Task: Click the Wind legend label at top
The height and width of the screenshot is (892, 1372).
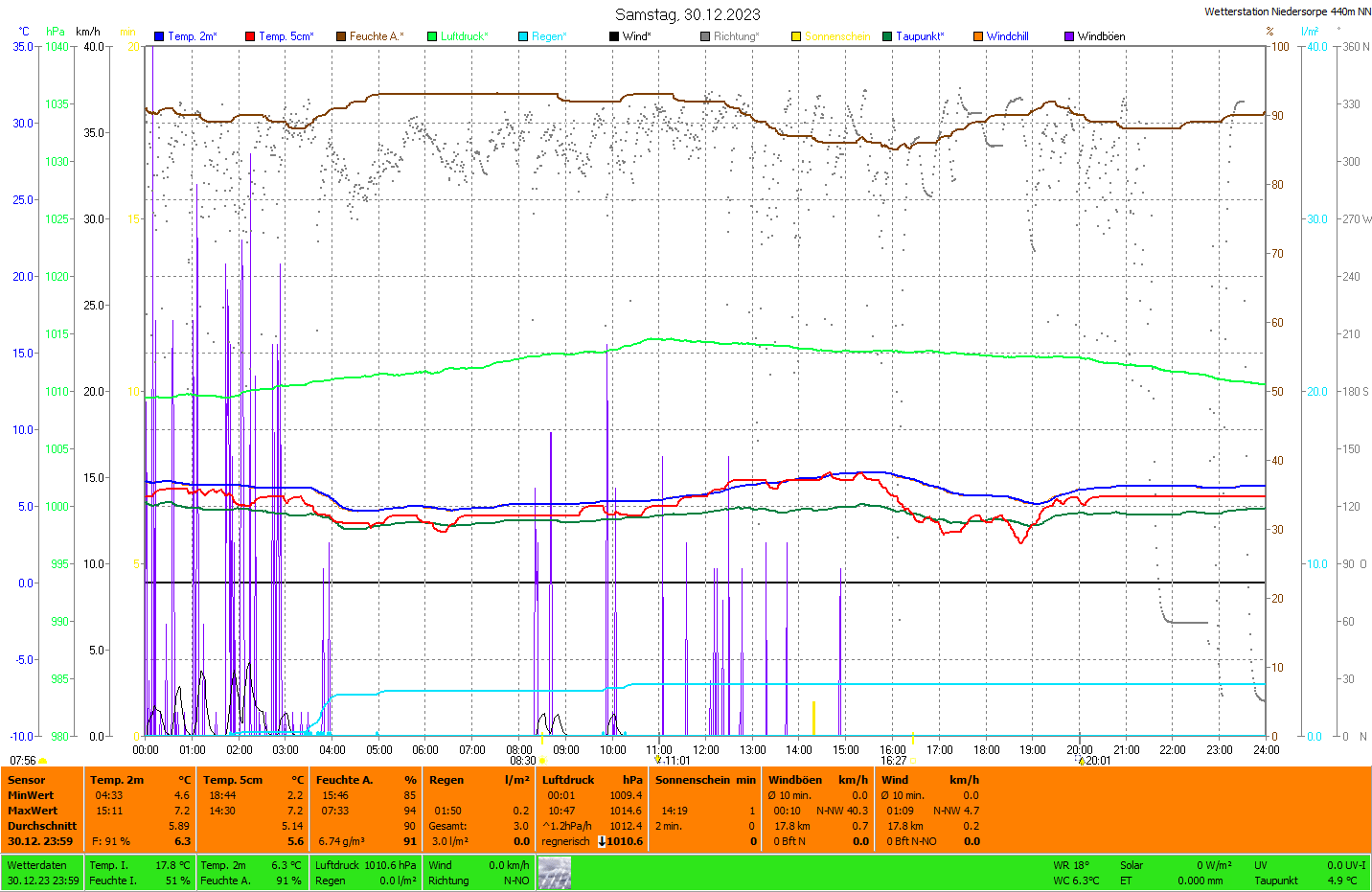Action: [x=636, y=36]
